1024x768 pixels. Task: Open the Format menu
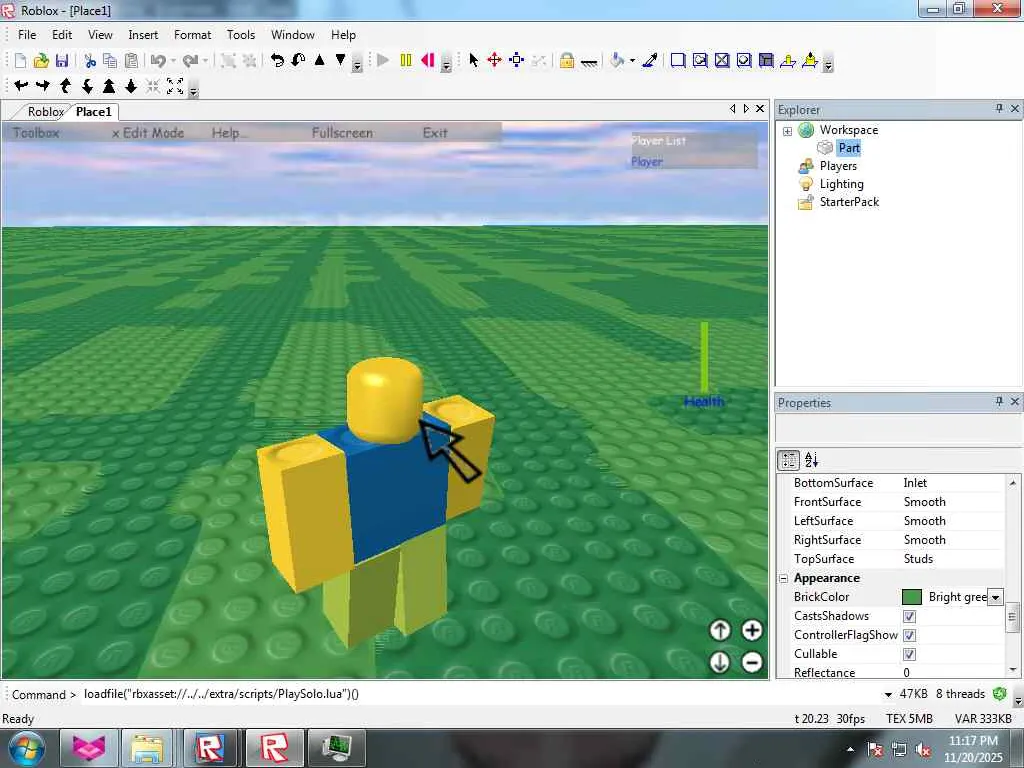click(x=192, y=35)
